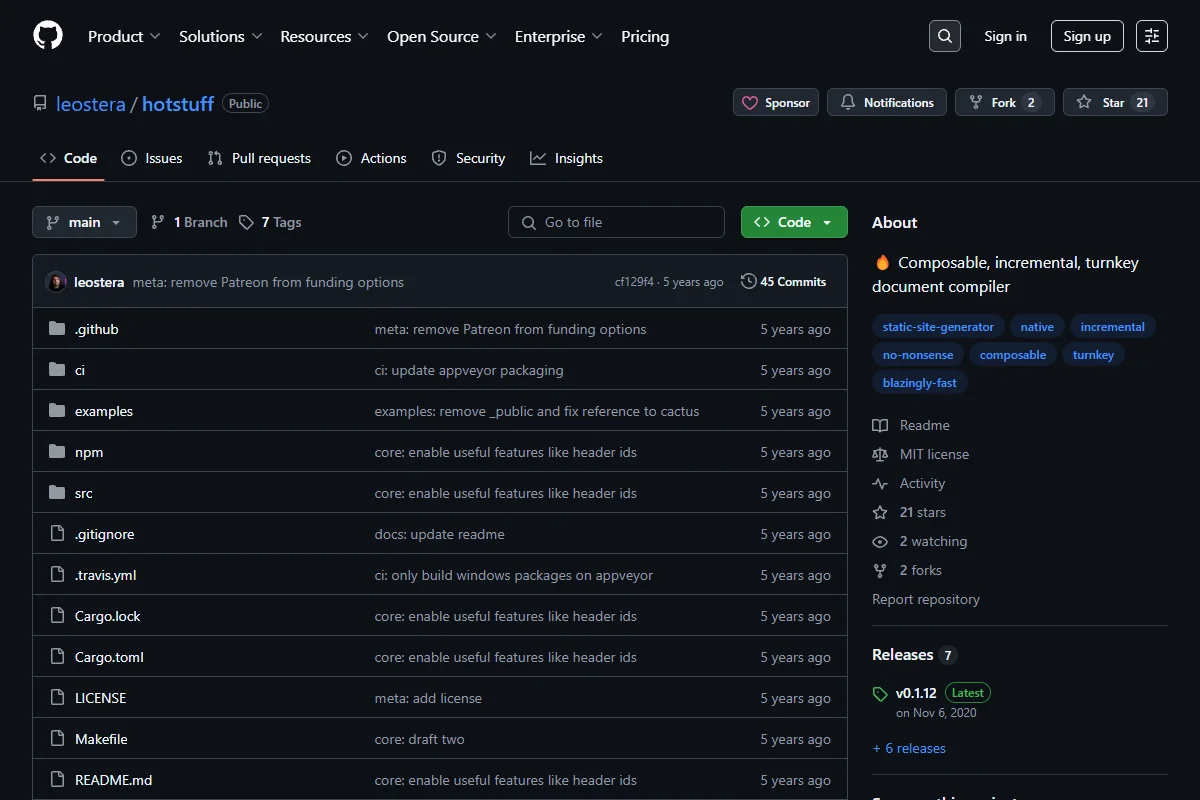Viewport: 1200px width, 800px height.
Task: Select the tag icon next to 7 Tags
Action: coord(246,222)
